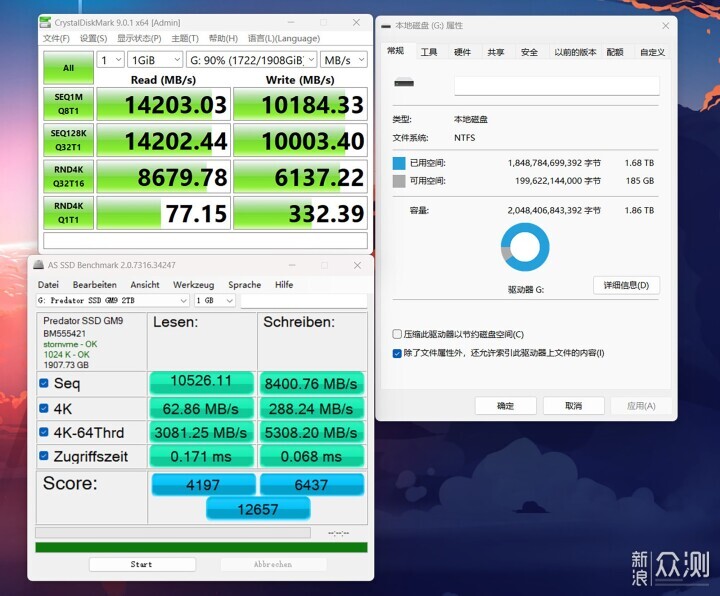Click the read score 4197
Screen dimensions: 720x596
coord(203,484)
